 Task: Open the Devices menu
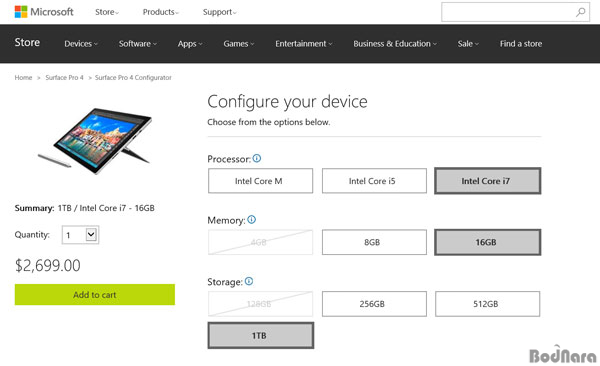coord(81,44)
